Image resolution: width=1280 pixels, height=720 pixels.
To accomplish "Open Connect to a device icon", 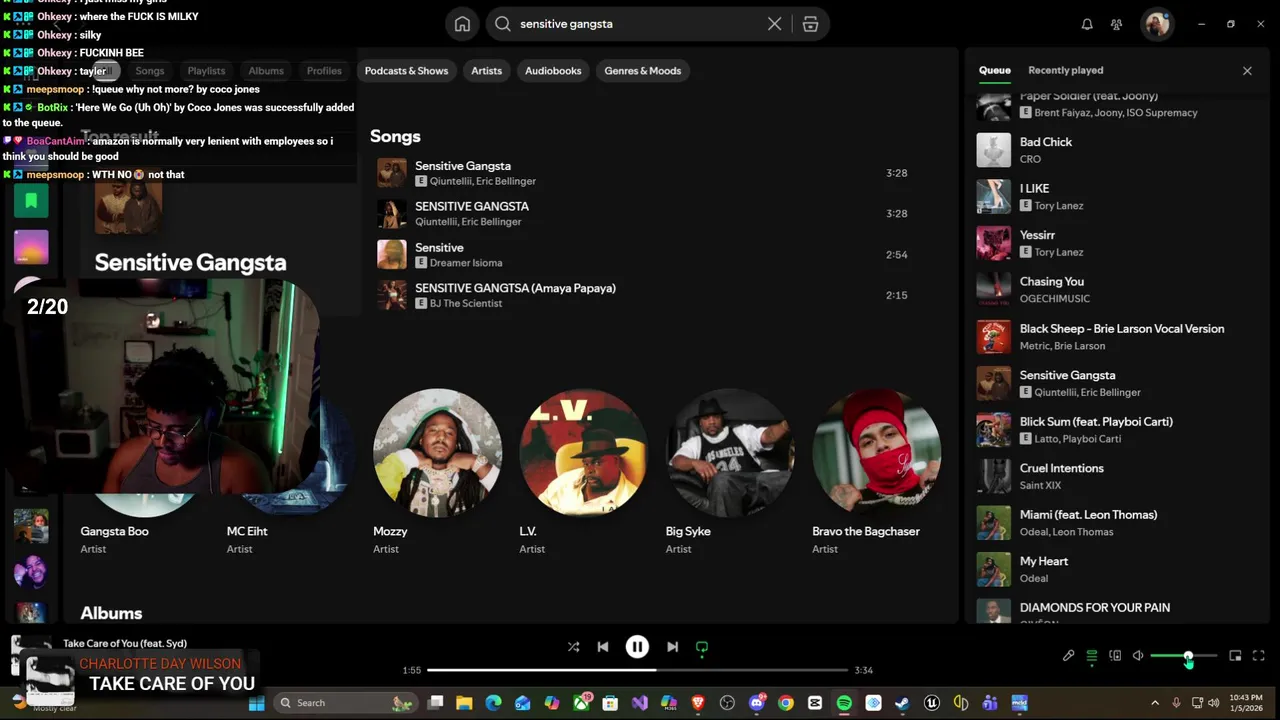I will tap(1115, 656).
